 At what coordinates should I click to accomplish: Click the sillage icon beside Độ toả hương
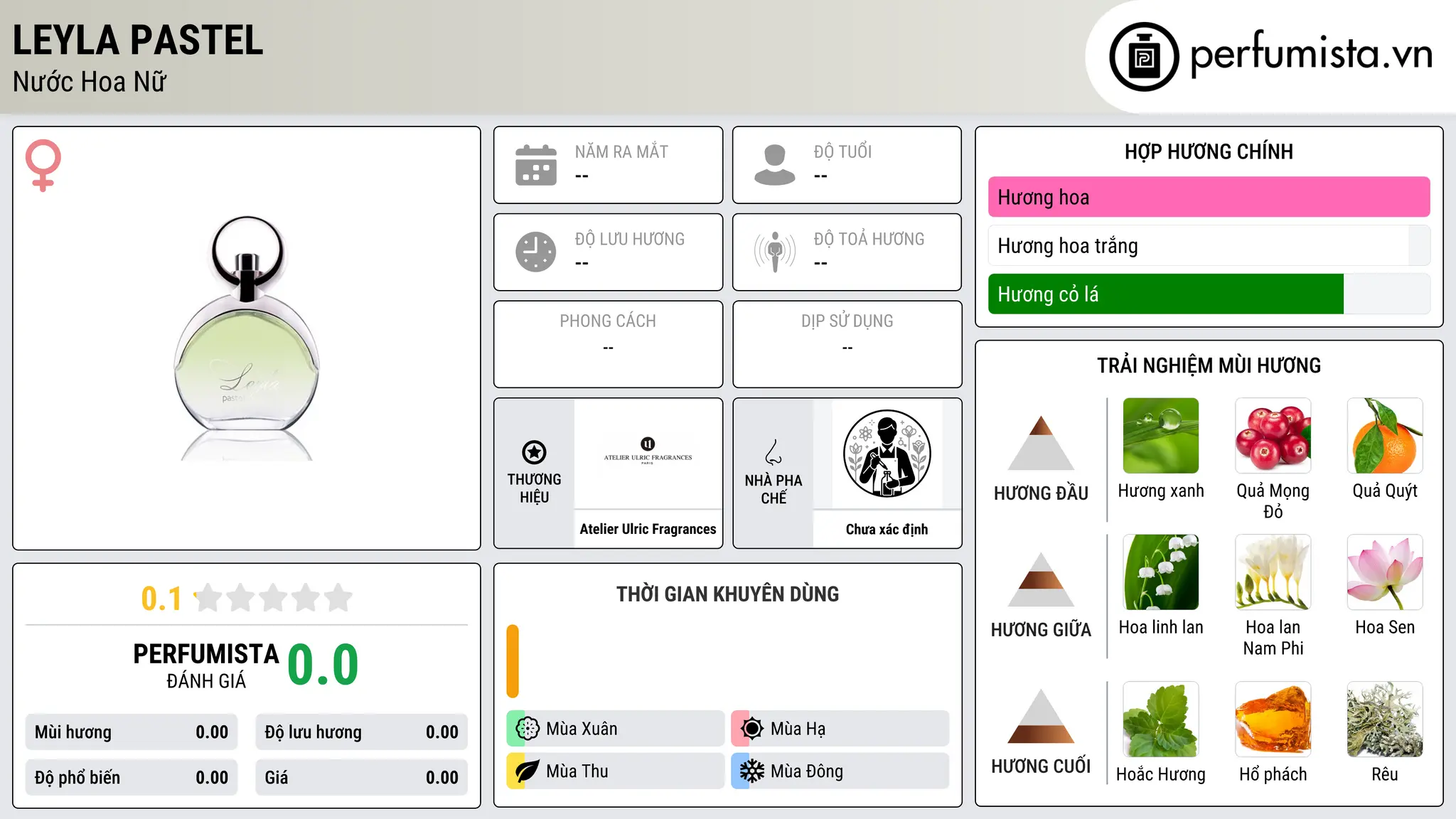point(775,252)
